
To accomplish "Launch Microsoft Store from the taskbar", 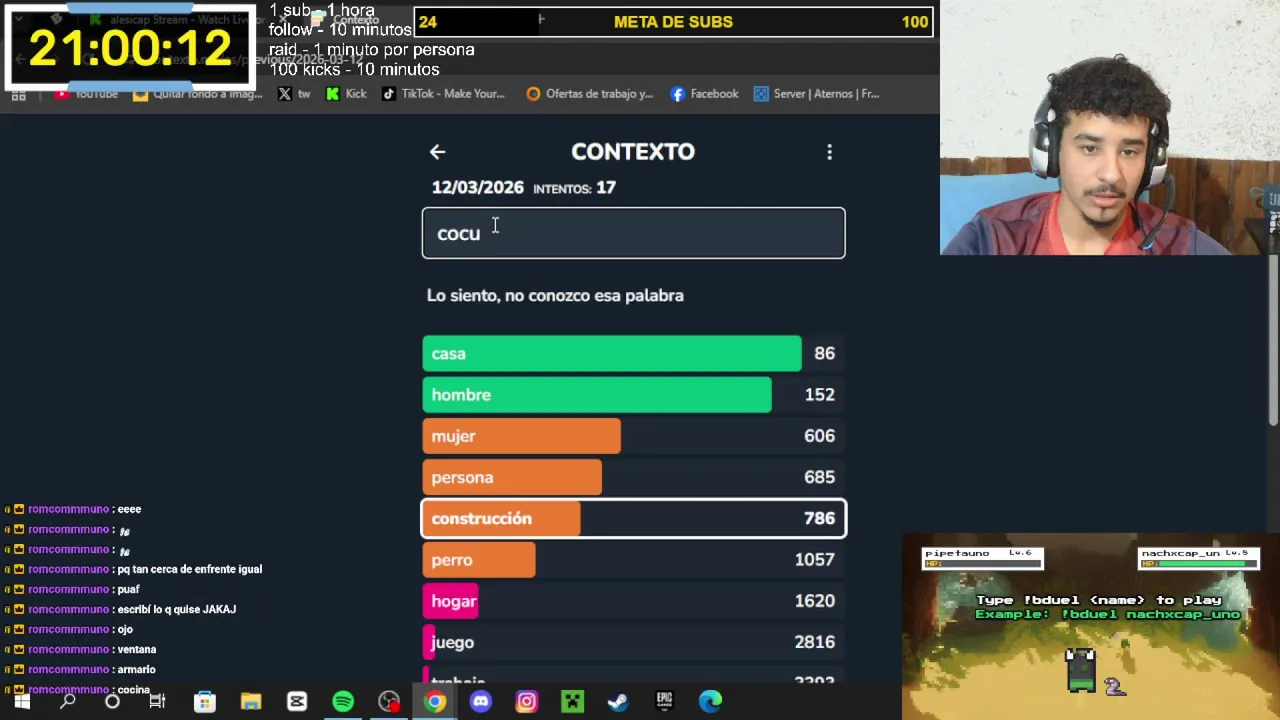I will click(204, 702).
